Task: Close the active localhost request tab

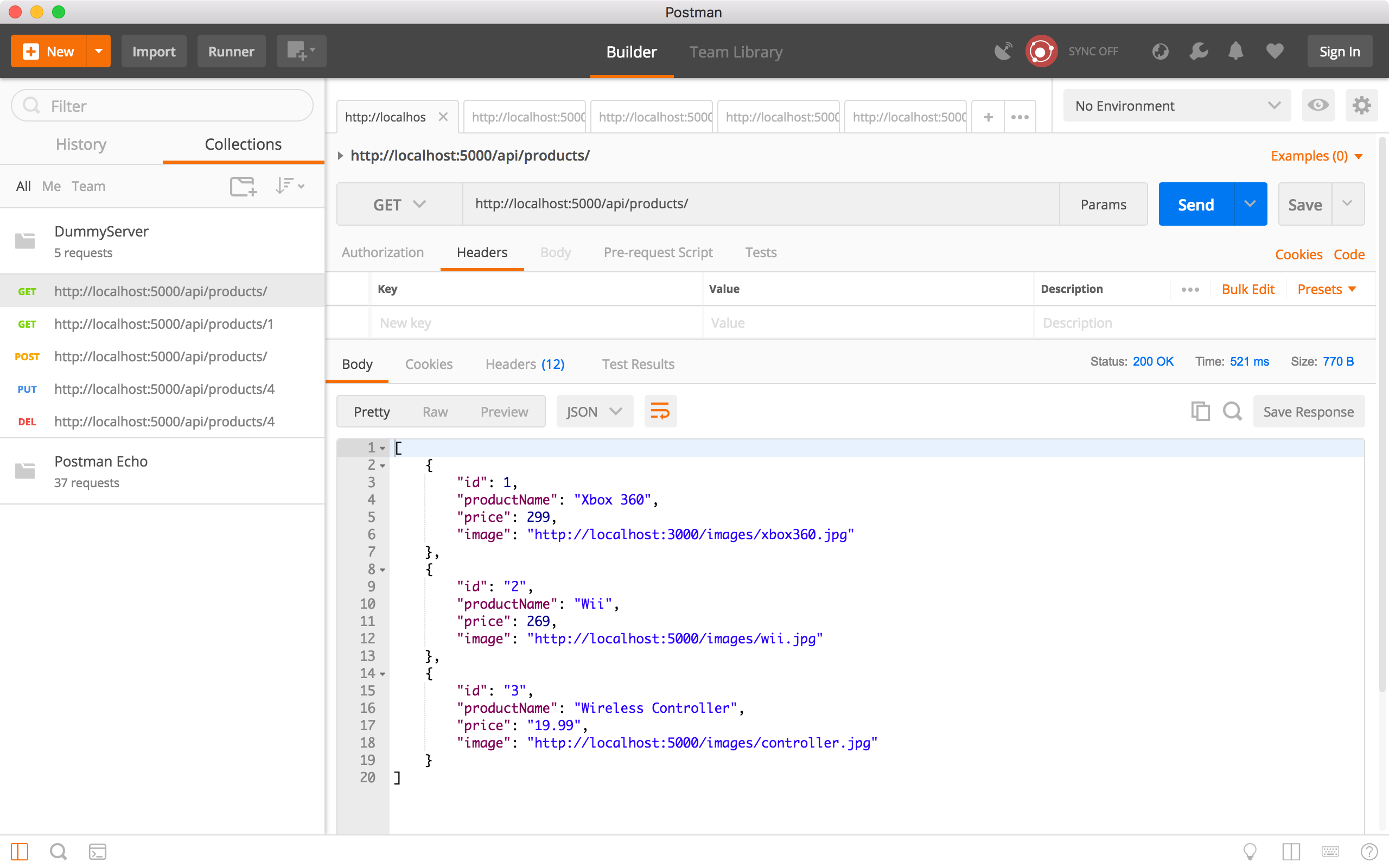Action: [x=443, y=117]
